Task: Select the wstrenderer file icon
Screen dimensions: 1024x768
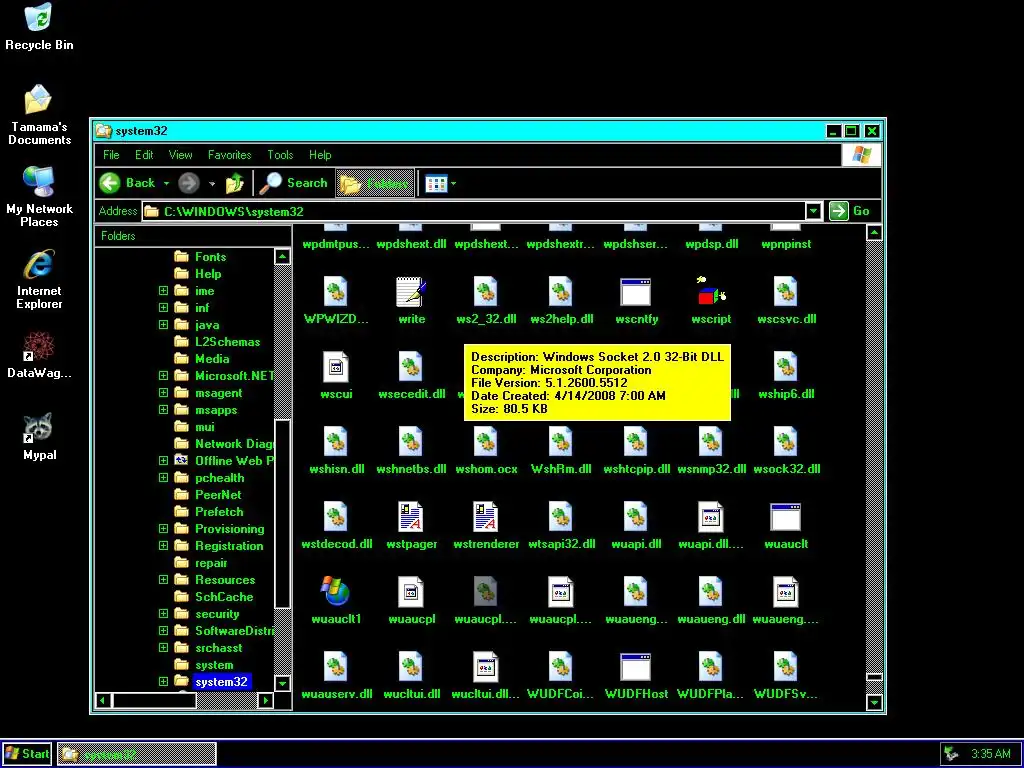Action: [486, 517]
